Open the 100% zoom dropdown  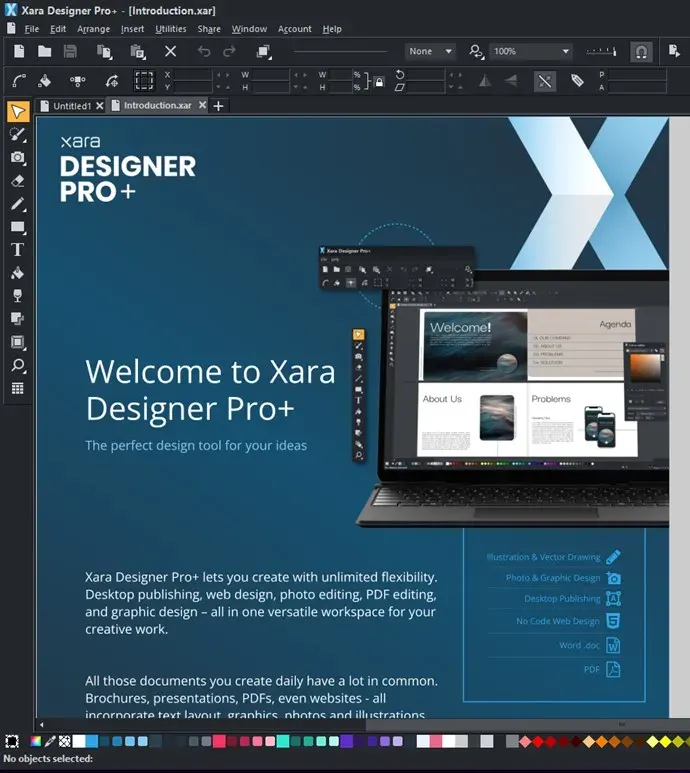click(531, 51)
